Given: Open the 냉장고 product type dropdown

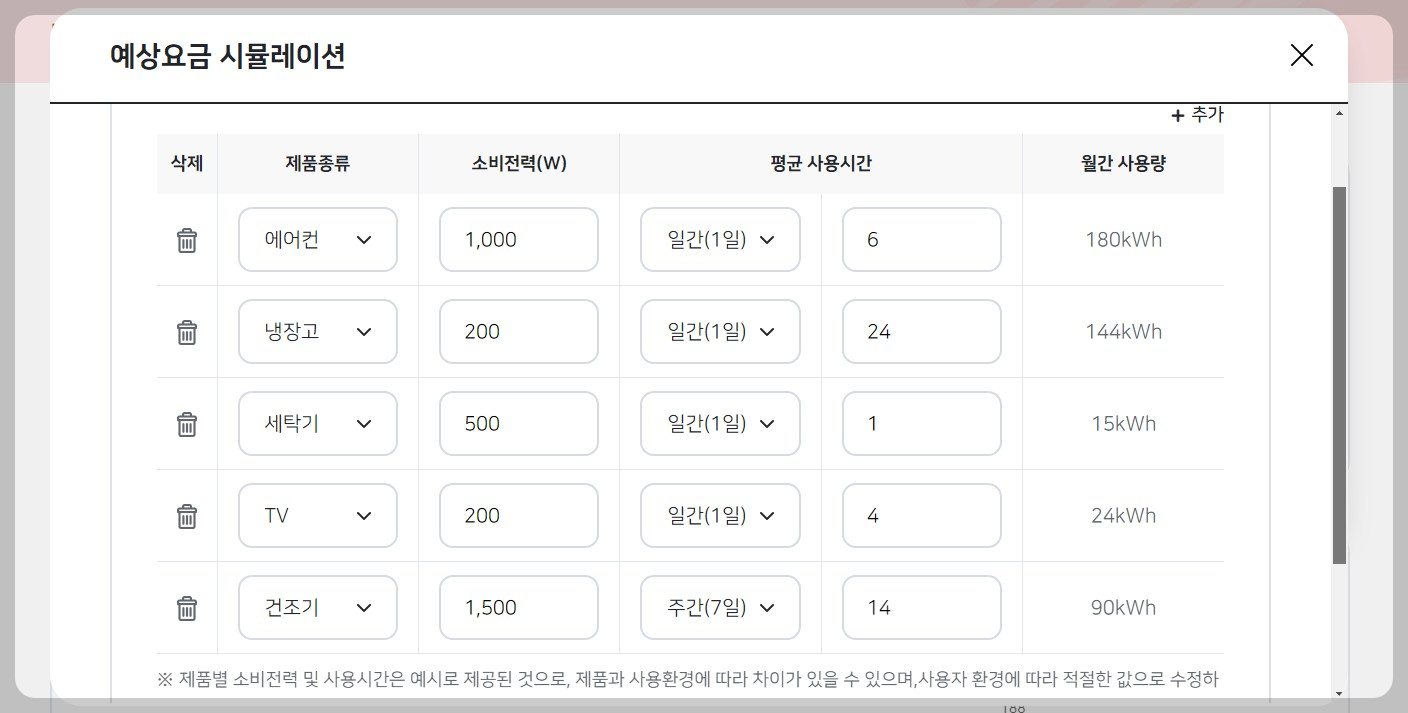Looking at the screenshot, I should click(317, 331).
